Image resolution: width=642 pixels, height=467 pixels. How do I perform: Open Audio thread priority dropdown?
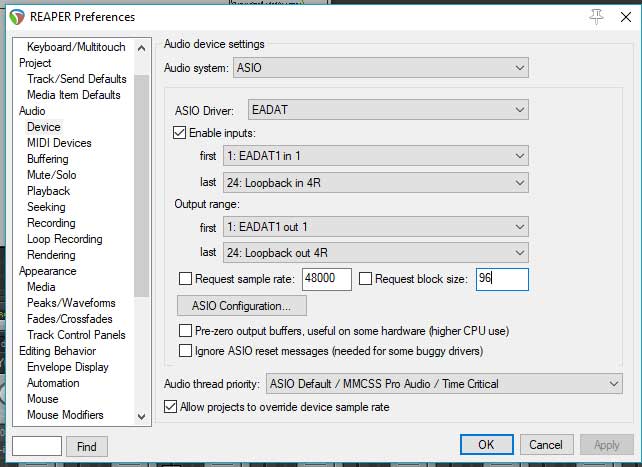point(444,384)
